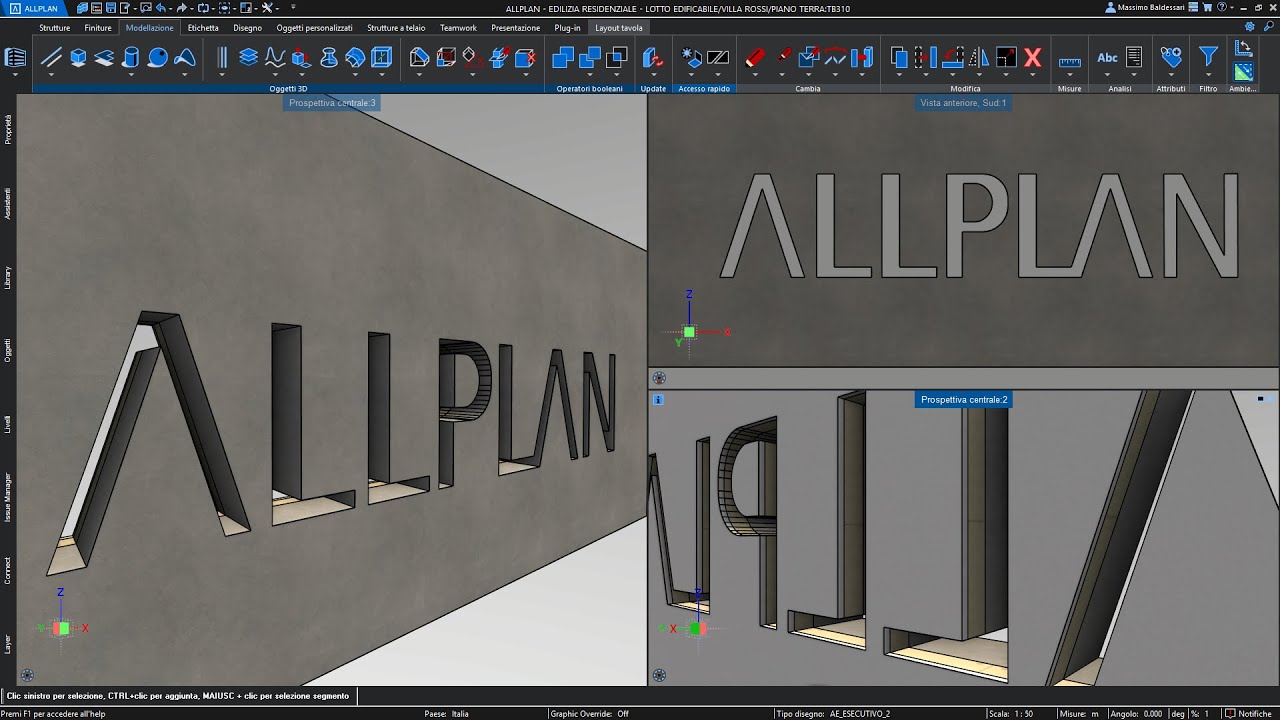This screenshot has width=1280, height=720.
Task: Click the spline curve 3D tool
Action: [x=275, y=58]
